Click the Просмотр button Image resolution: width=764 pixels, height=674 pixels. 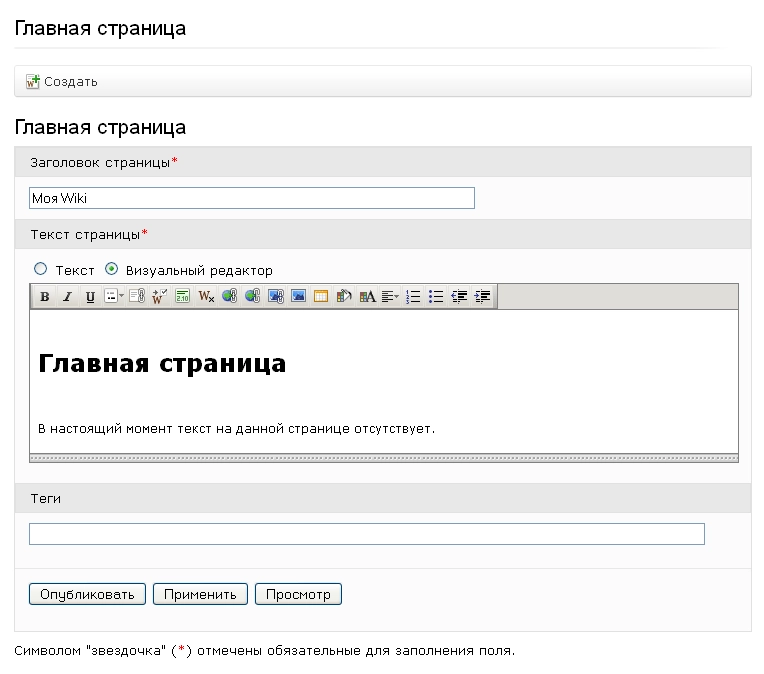(x=298, y=594)
